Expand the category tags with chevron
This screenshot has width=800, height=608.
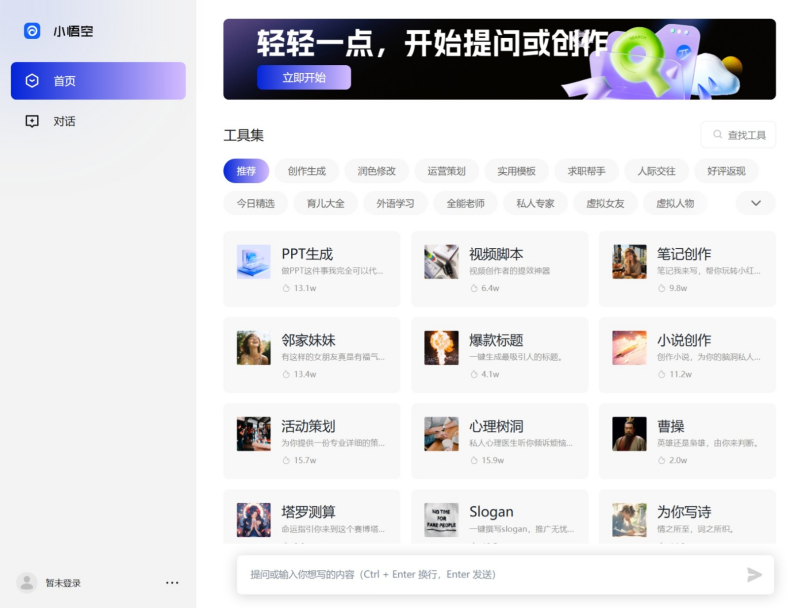[755, 203]
